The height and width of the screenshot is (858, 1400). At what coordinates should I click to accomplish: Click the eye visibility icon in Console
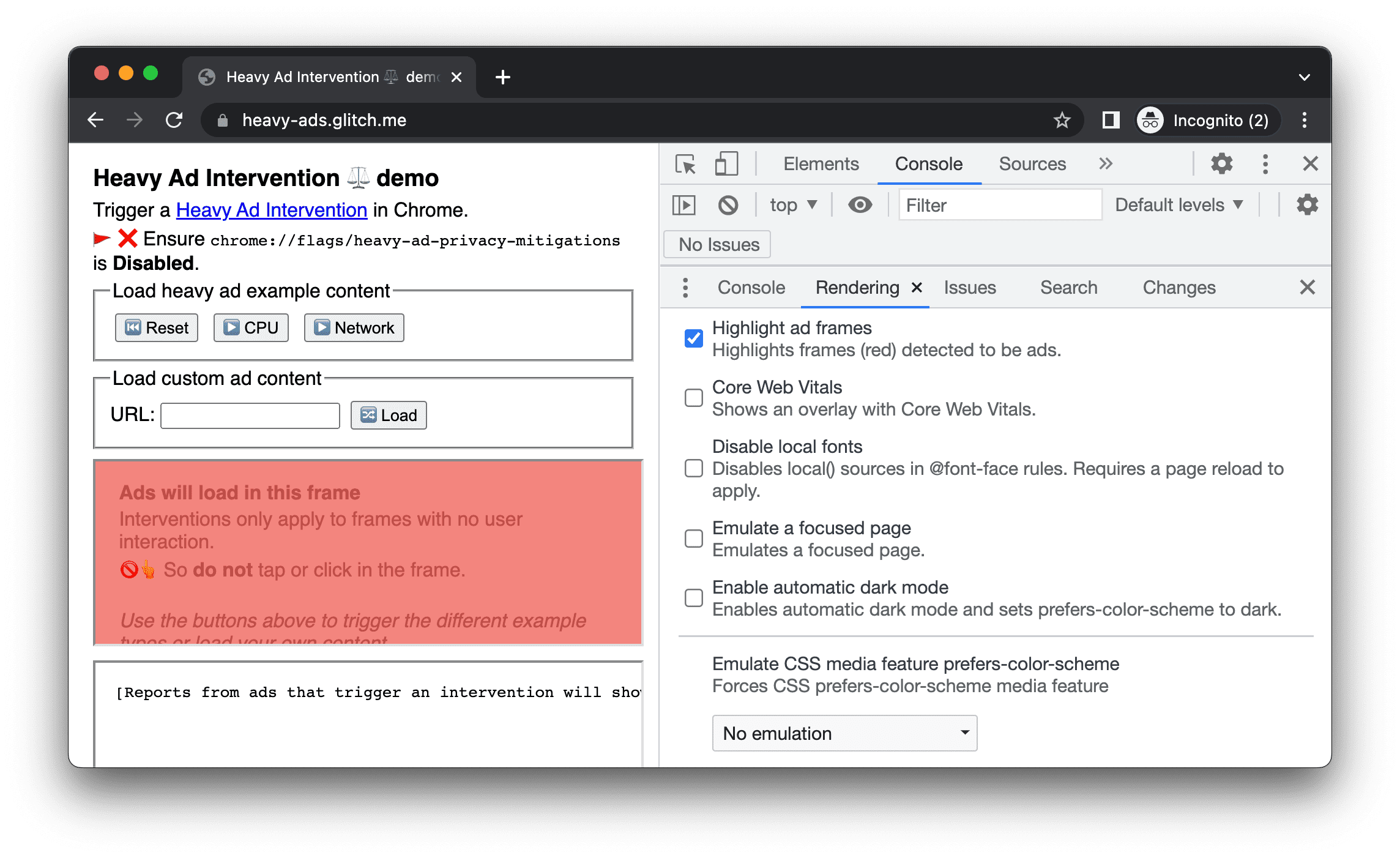[x=860, y=205]
